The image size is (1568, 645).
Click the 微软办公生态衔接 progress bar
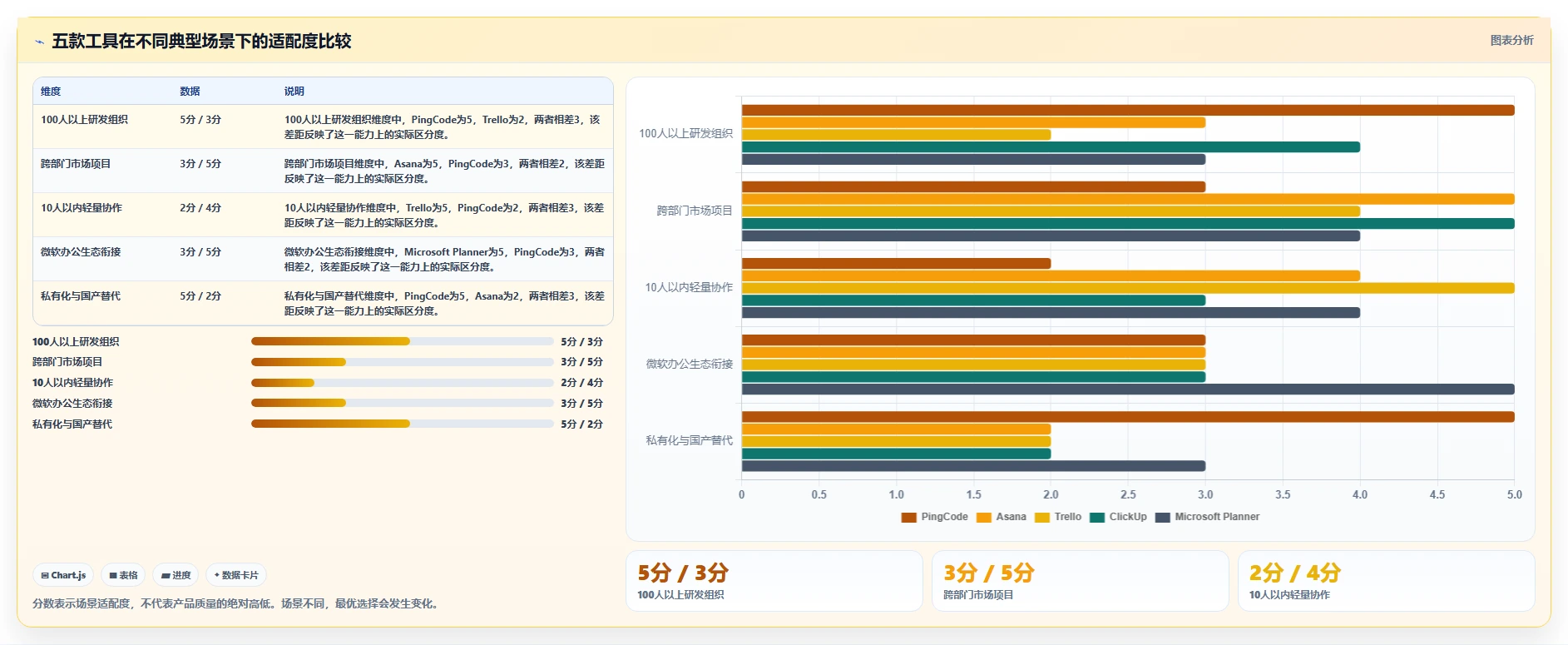[403, 403]
